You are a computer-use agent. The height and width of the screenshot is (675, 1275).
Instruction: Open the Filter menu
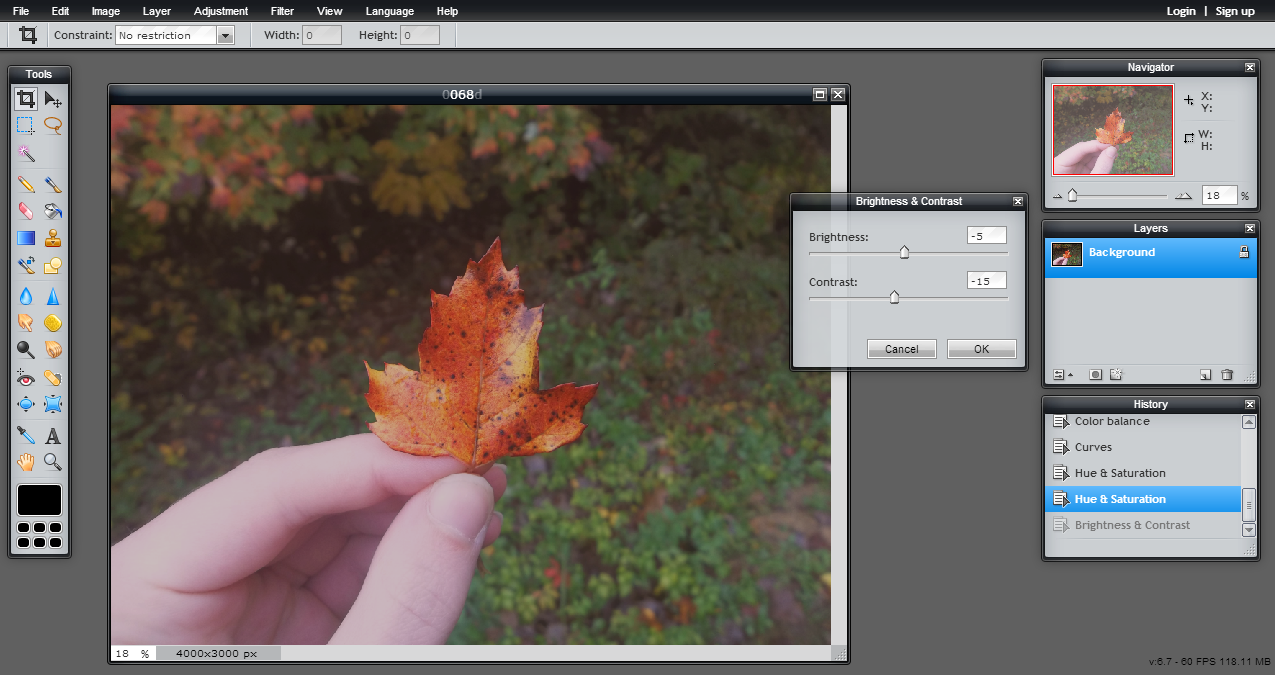pos(282,11)
